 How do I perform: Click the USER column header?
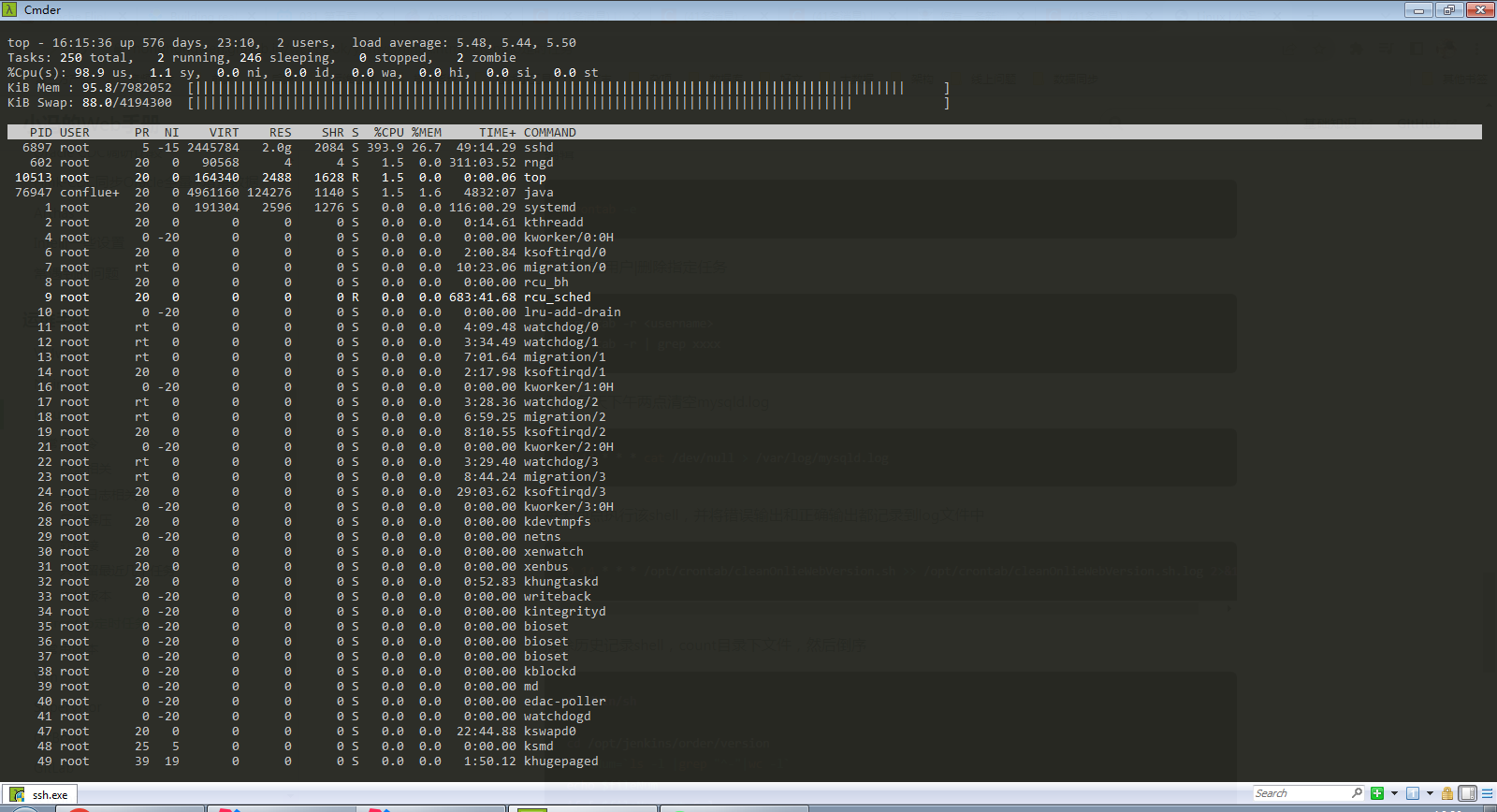click(75, 133)
